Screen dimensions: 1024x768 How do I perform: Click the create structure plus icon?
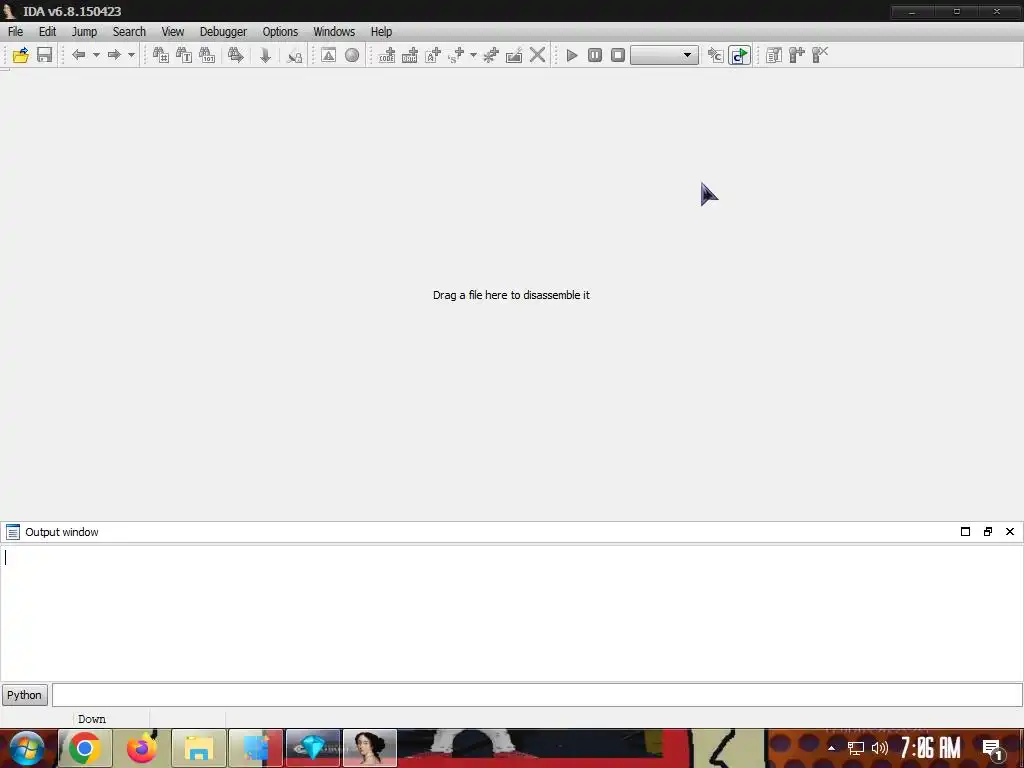tap(456, 56)
